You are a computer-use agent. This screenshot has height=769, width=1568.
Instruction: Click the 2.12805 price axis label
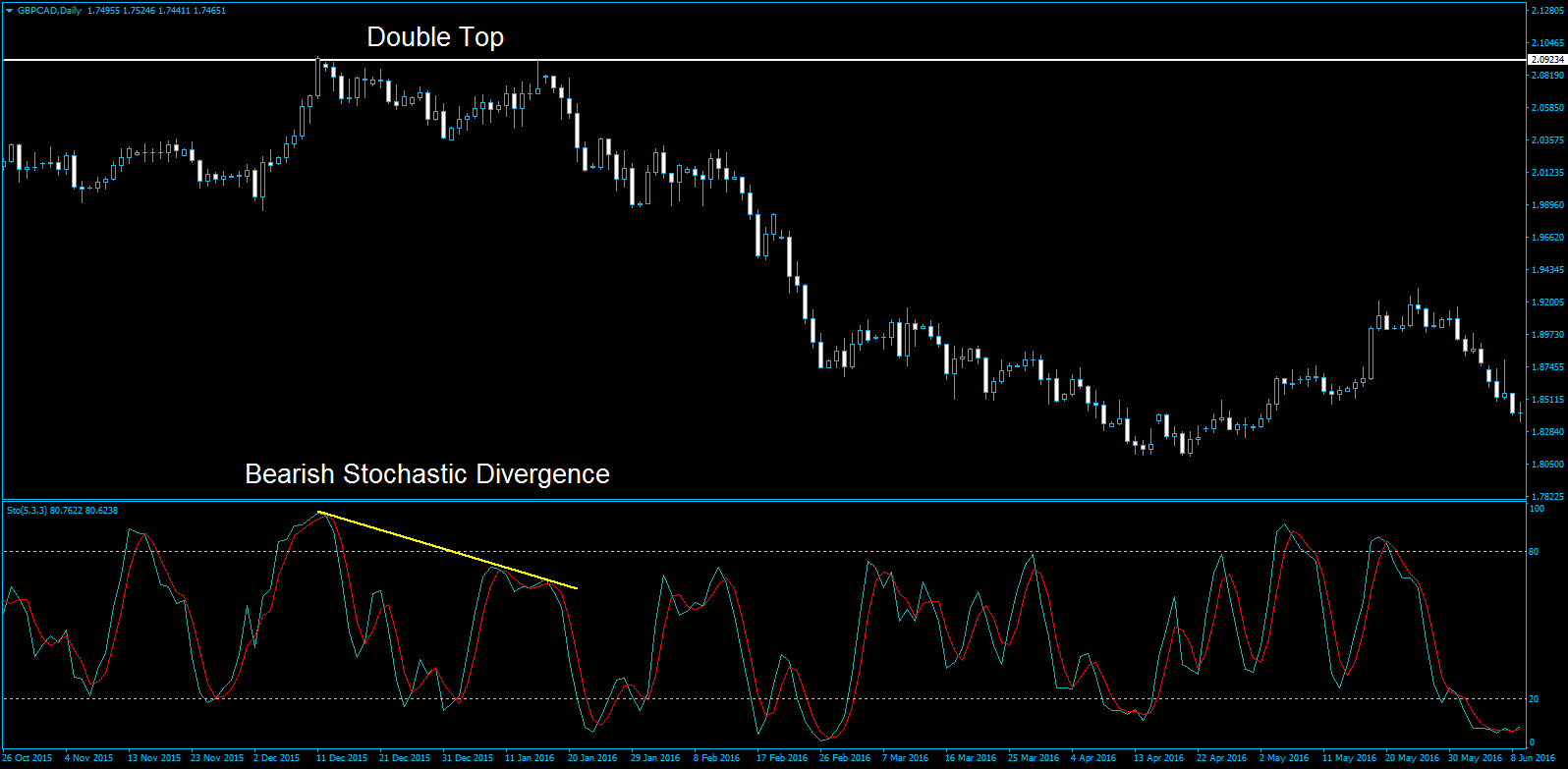pos(1546,11)
